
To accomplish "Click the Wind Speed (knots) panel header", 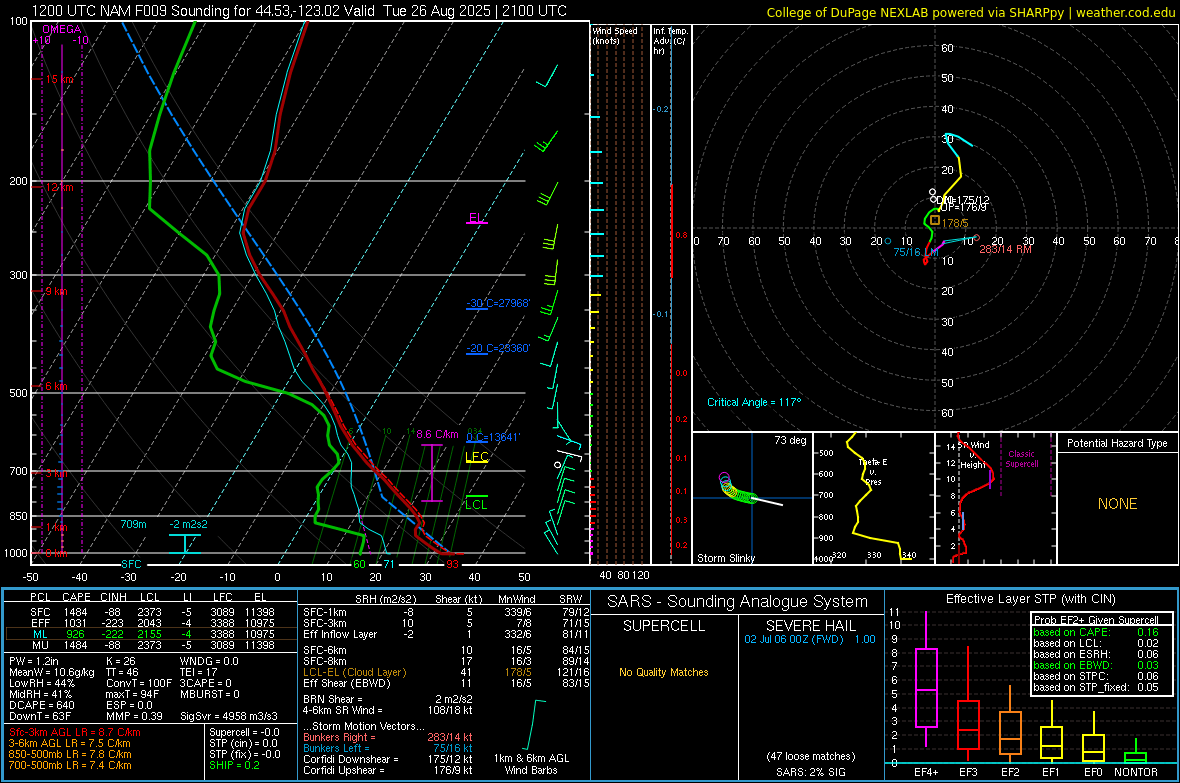I will point(615,35).
